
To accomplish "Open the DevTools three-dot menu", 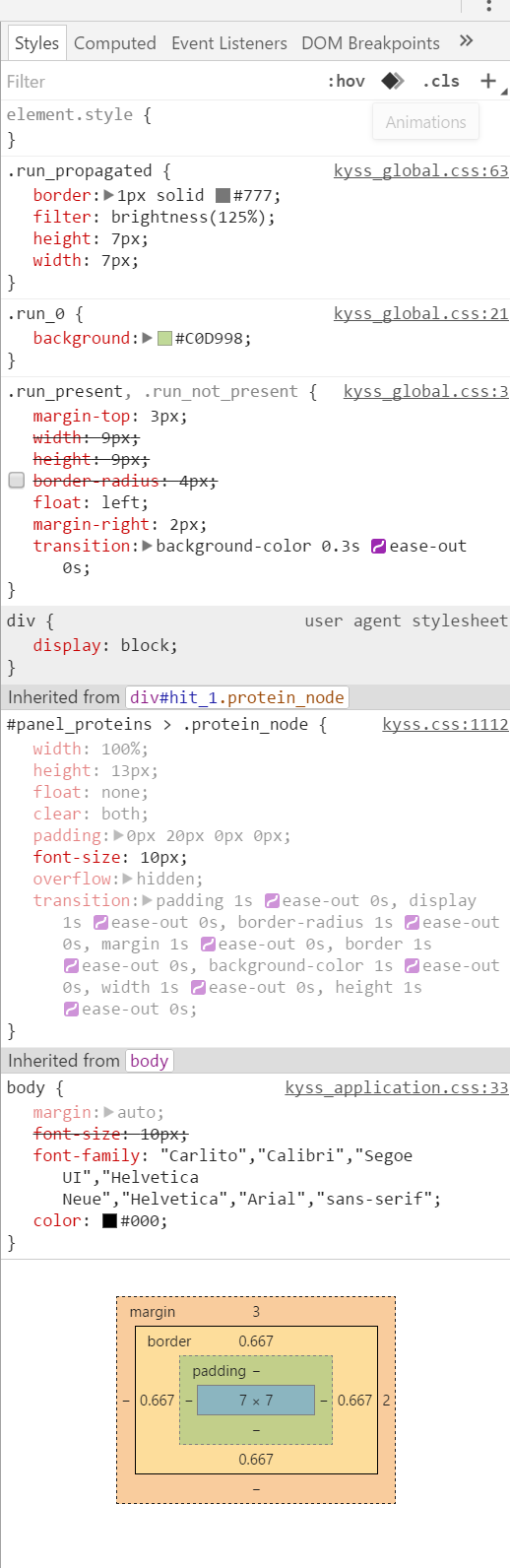I will tap(489, 6).
